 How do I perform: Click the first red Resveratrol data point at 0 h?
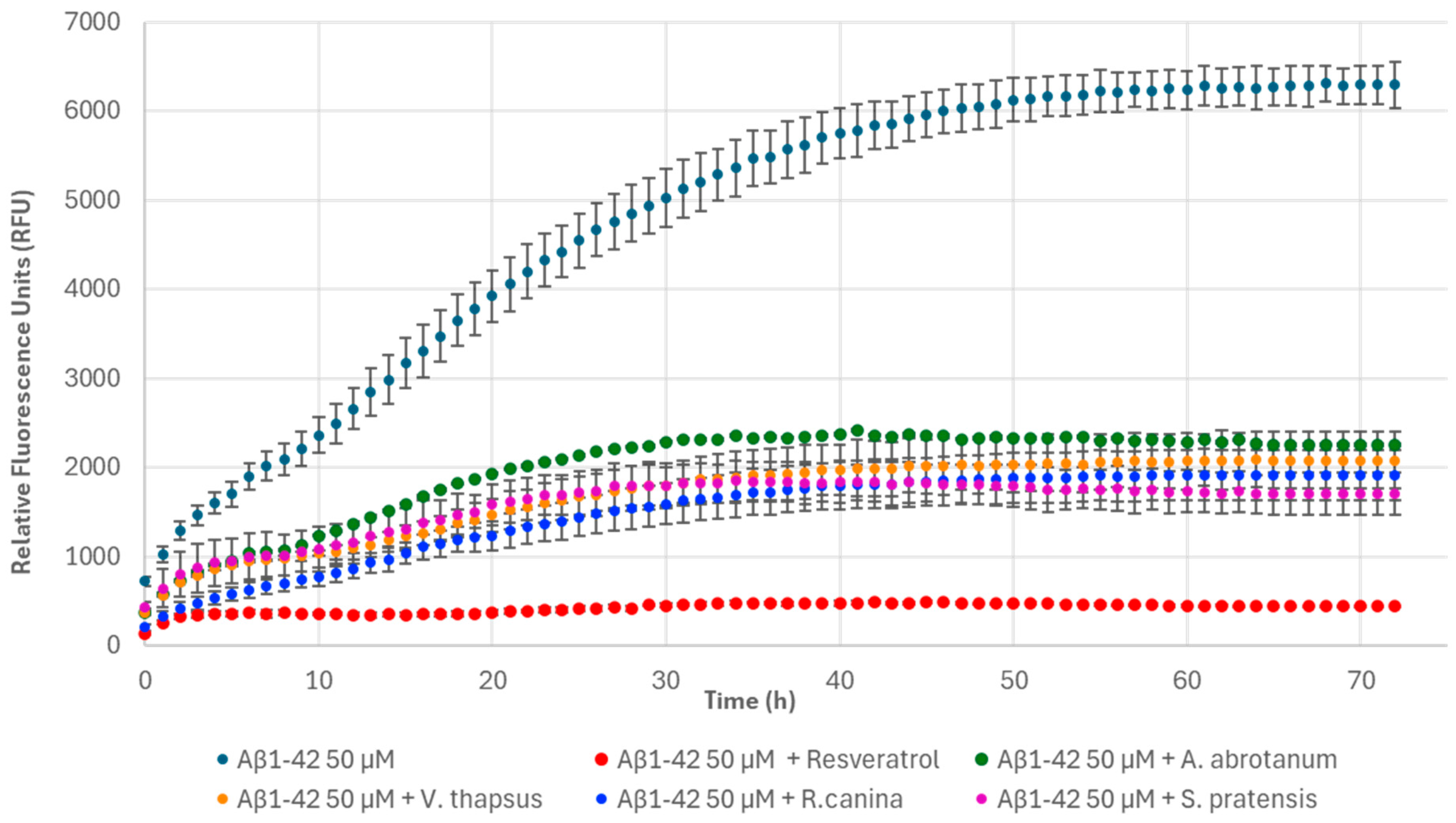coord(145,634)
